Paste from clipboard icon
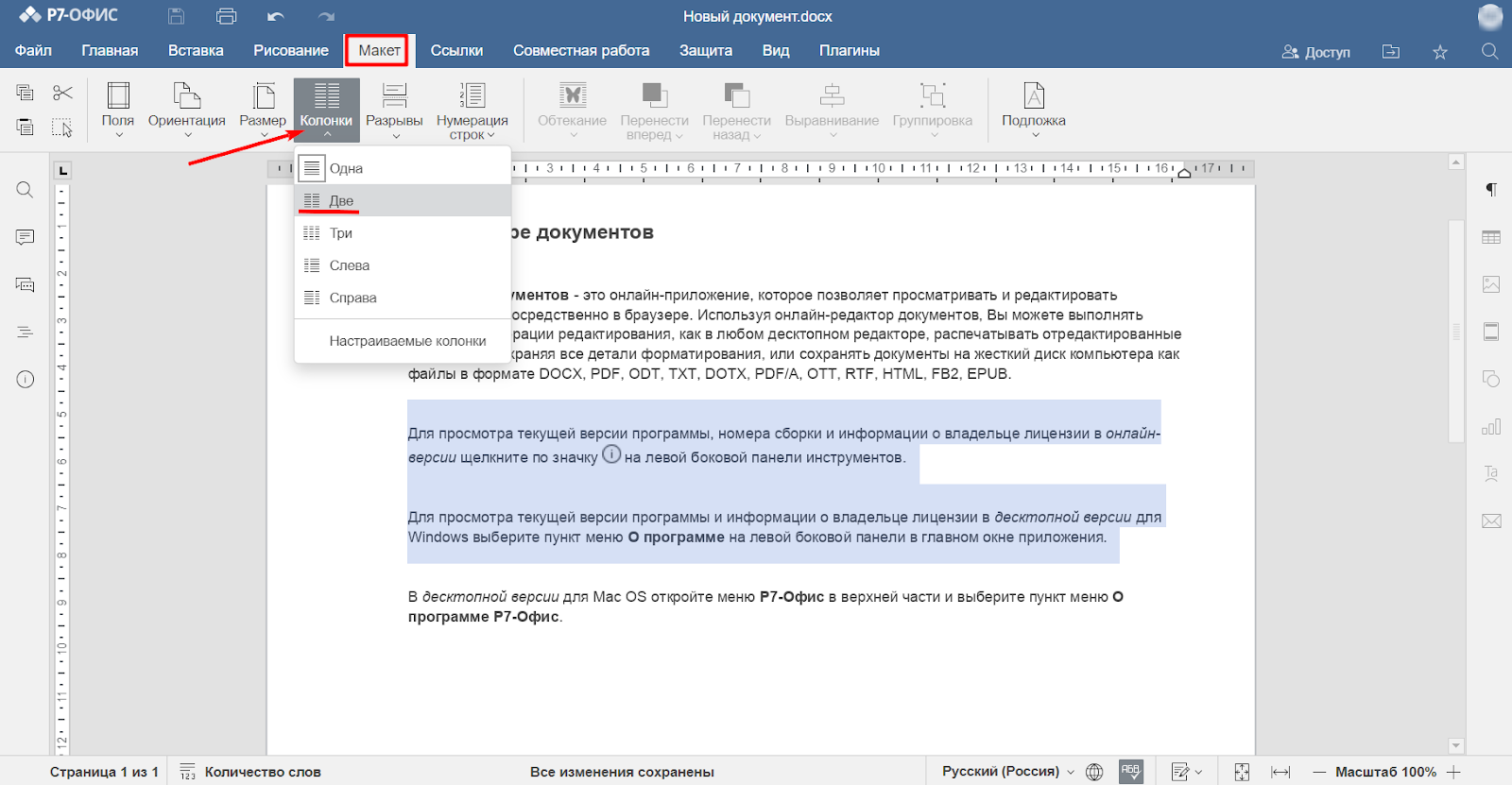1512x785 pixels. (x=26, y=127)
